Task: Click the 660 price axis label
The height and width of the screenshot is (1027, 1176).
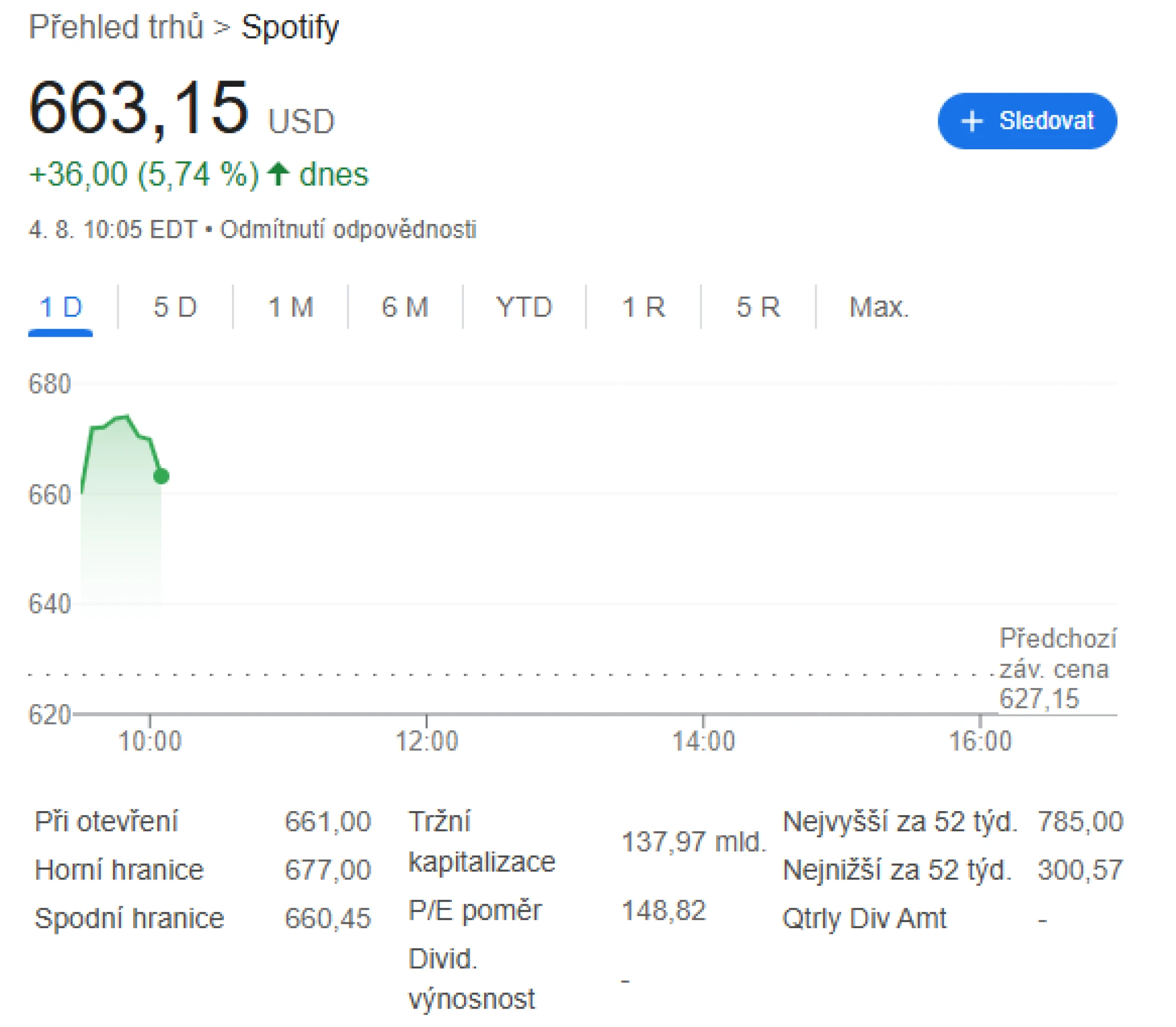Action: (x=49, y=495)
